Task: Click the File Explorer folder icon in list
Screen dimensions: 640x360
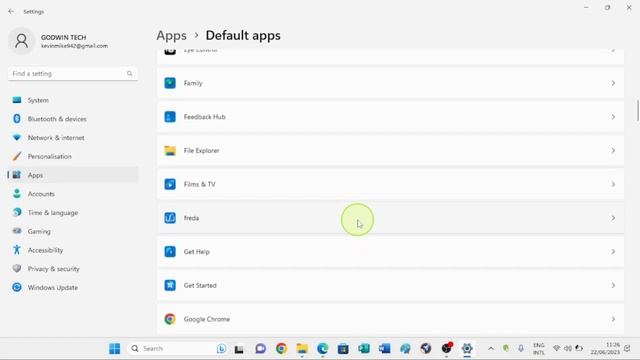Action: click(x=170, y=151)
